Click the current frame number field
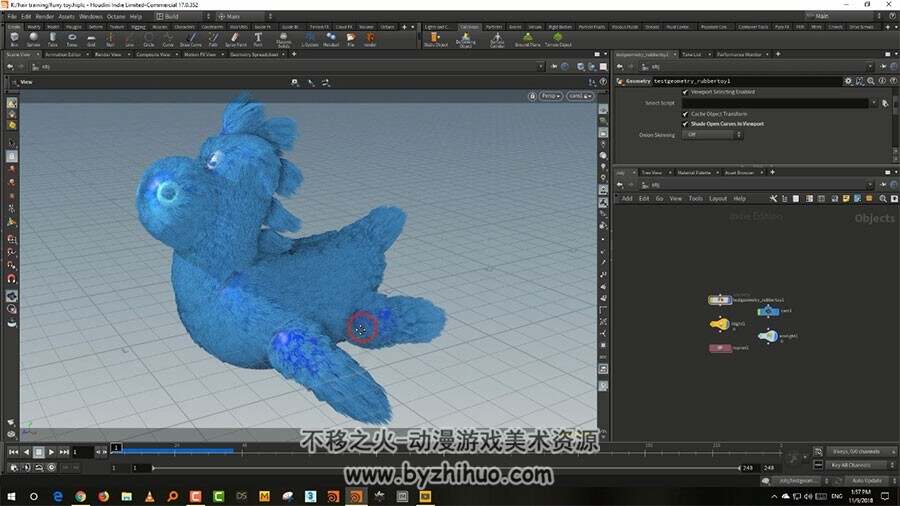The image size is (900, 506). pos(82,452)
